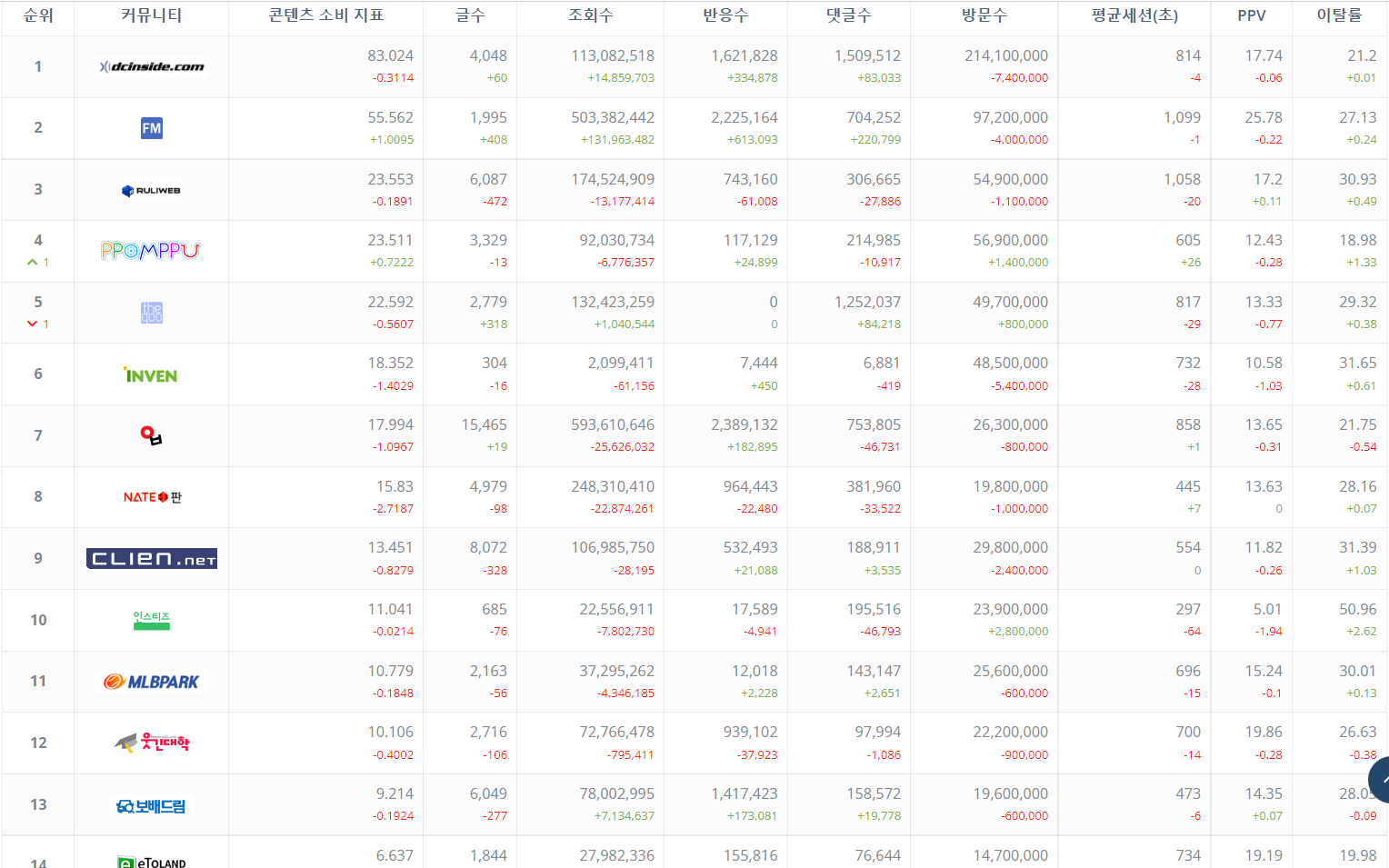Open the INVEN logo

click(151, 374)
